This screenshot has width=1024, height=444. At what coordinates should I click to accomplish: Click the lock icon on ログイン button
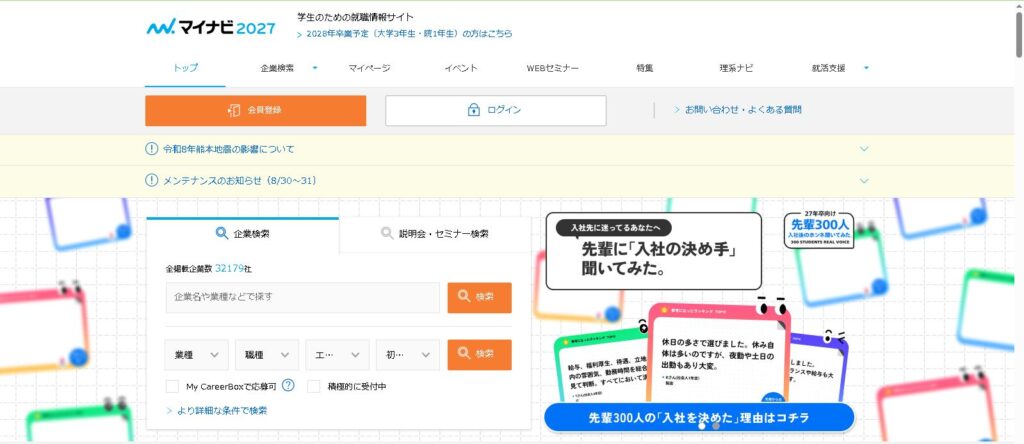tap(473, 110)
